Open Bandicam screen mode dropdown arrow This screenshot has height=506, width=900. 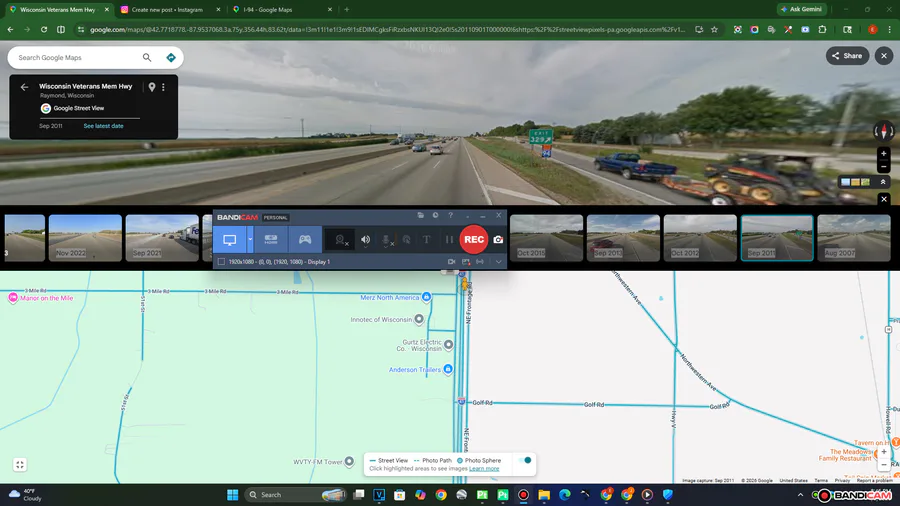point(250,240)
